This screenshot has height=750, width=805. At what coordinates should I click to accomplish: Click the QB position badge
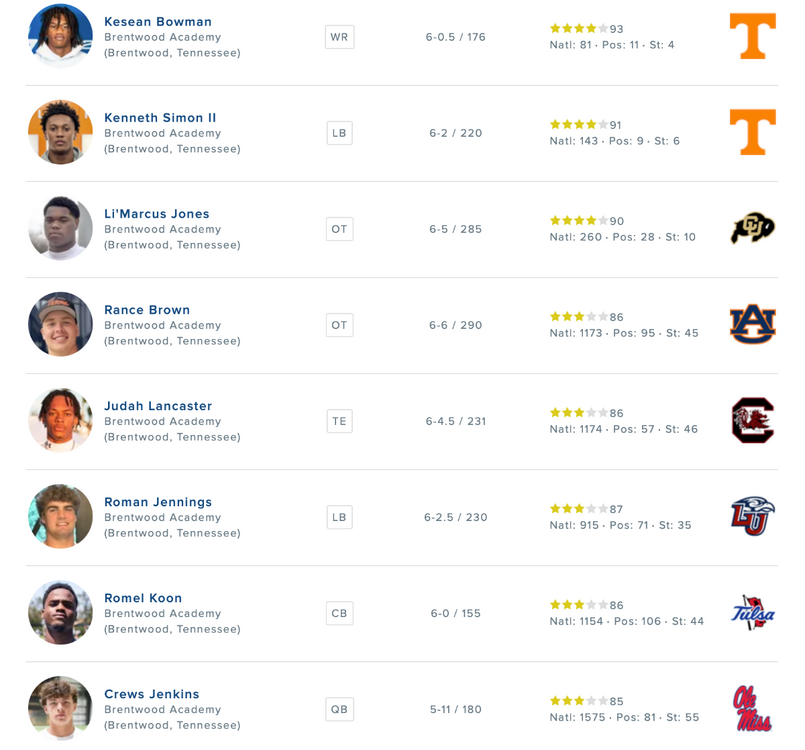point(339,709)
